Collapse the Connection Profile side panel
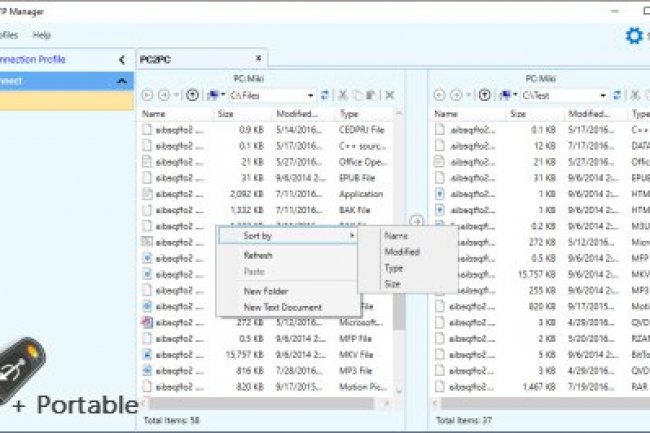Image resolution: width=650 pixels, height=433 pixels. coord(121,60)
